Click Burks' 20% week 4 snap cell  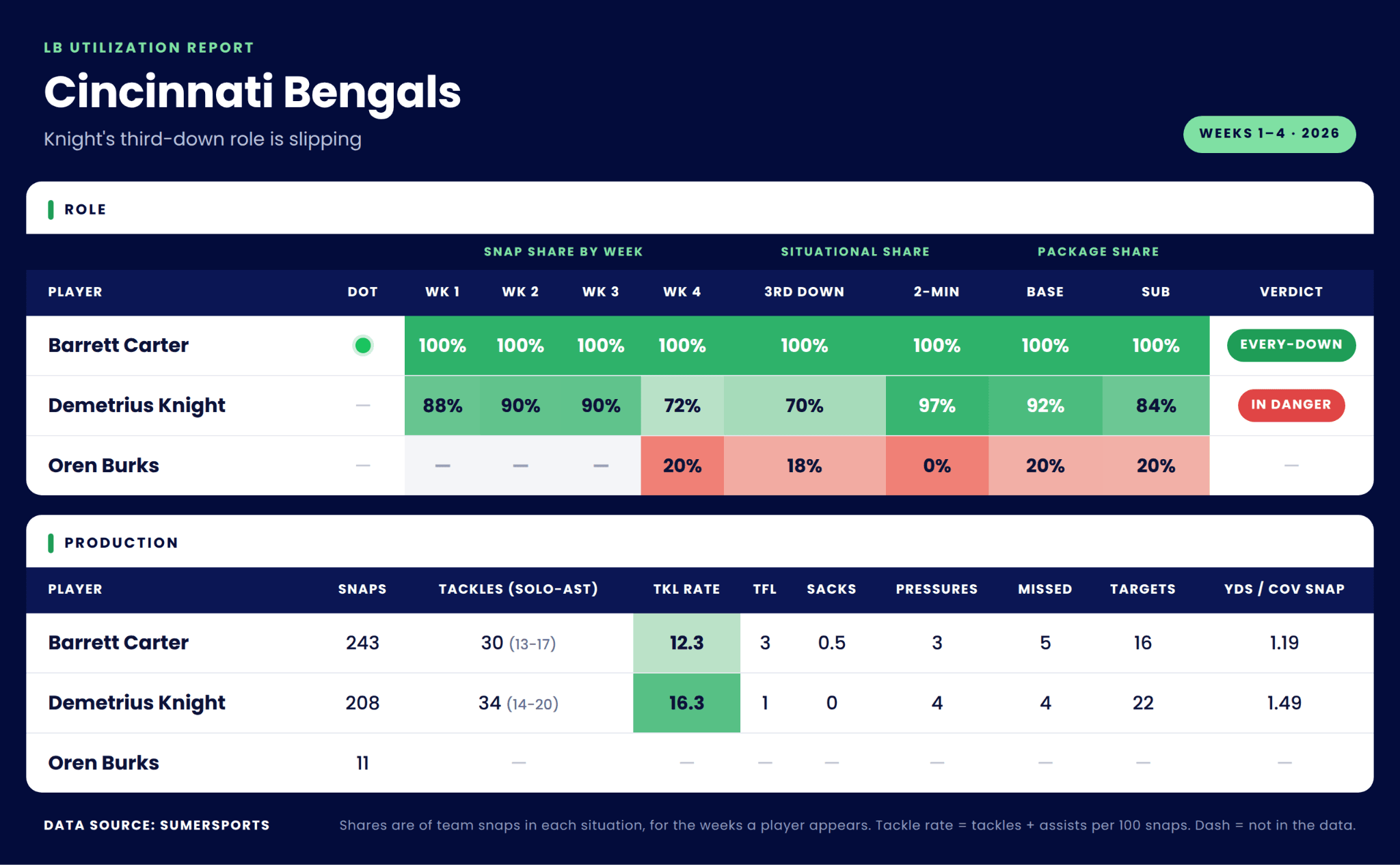(x=682, y=466)
